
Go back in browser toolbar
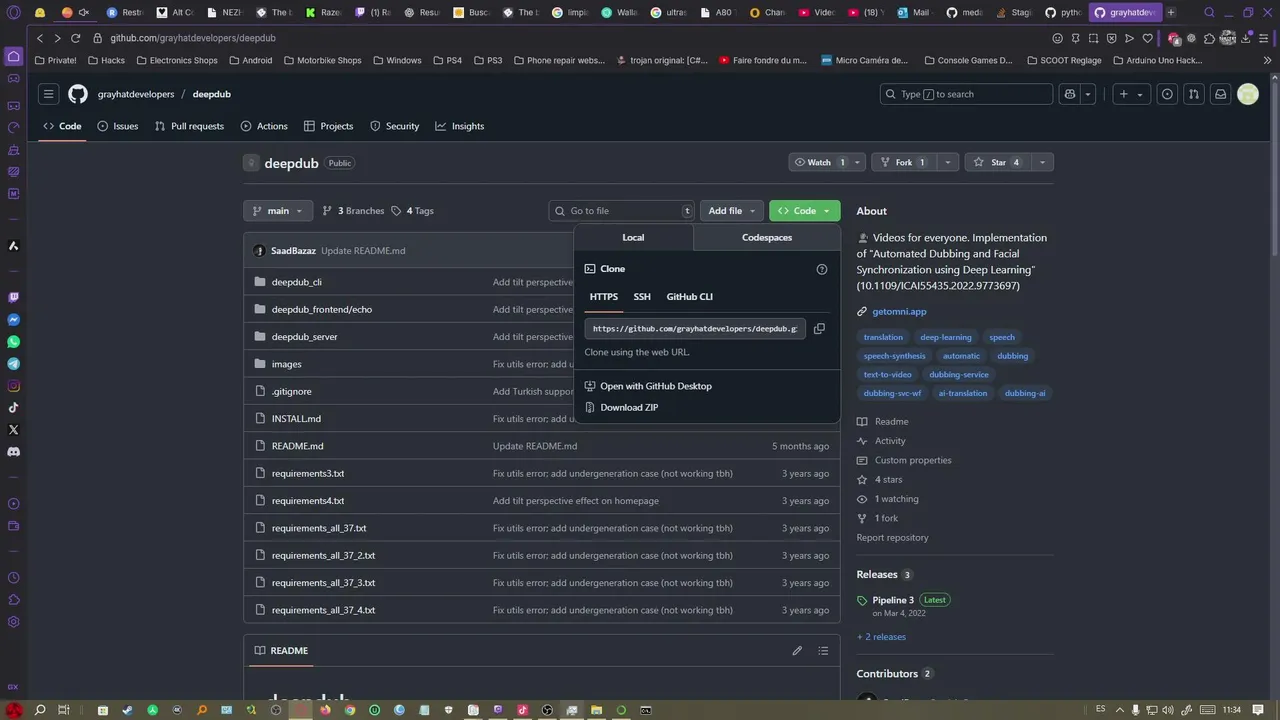pyautogui.click(x=40, y=38)
